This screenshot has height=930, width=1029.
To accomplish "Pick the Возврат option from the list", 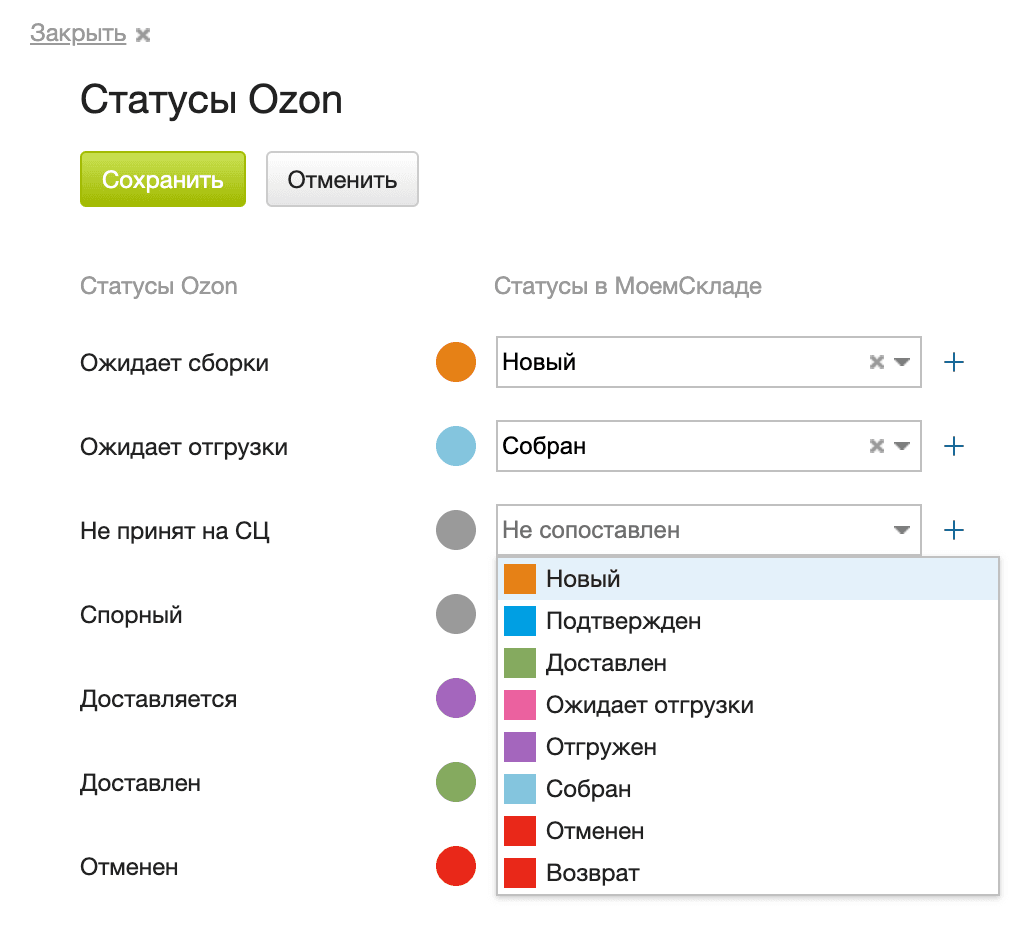I will tap(592, 873).
